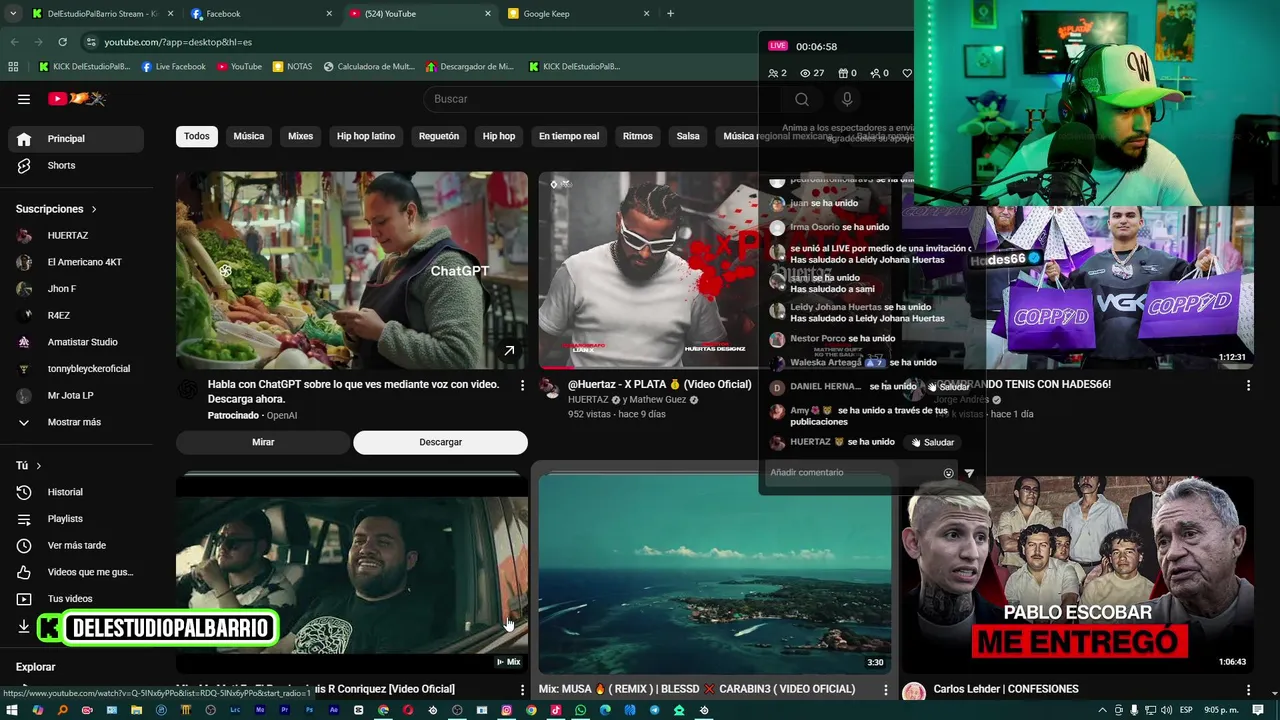Viewport: 1280px width, 720px height.
Task: Open the Windows Start menu
Action: pyautogui.click(x=12, y=710)
